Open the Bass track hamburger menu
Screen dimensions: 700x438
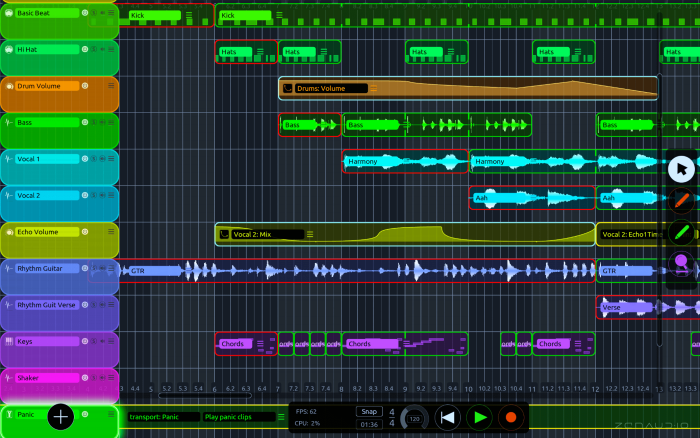pos(111,122)
